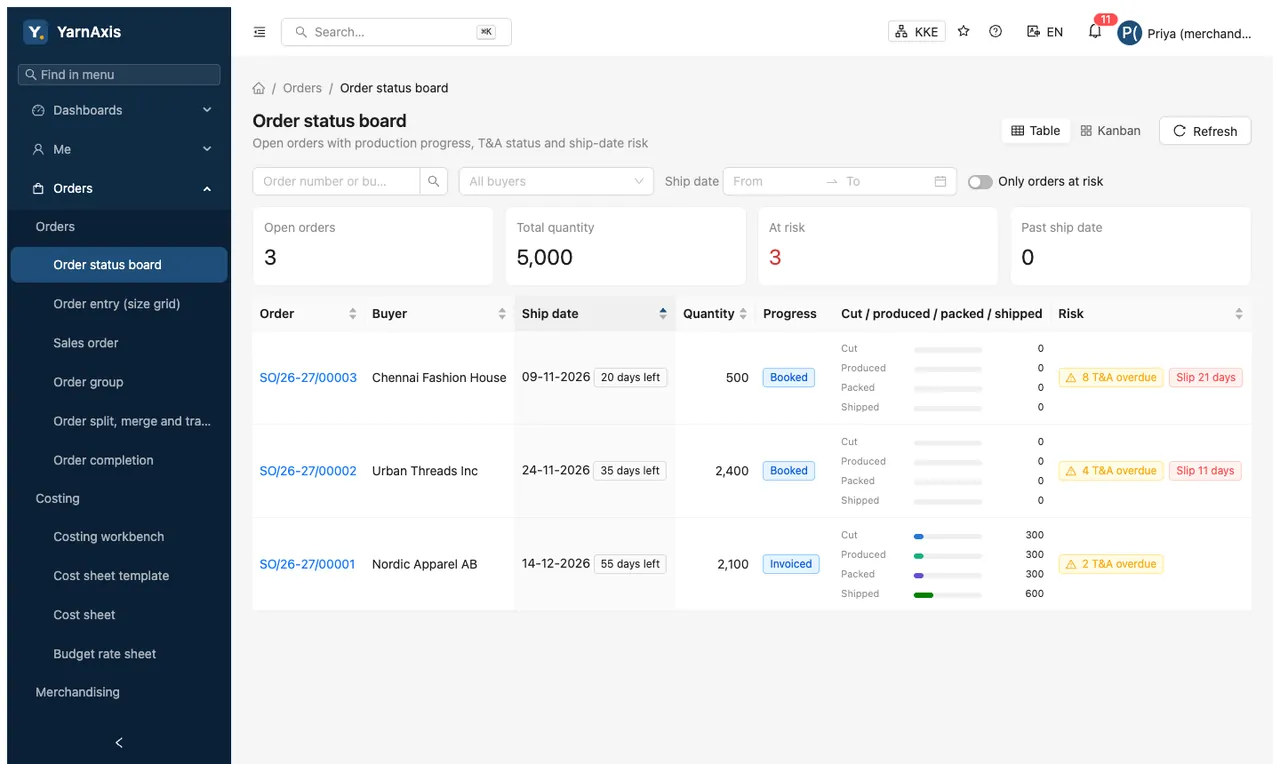Click the 8 T&A overdue tag
This screenshot has height=764, width=1280.
click(x=1111, y=378)
